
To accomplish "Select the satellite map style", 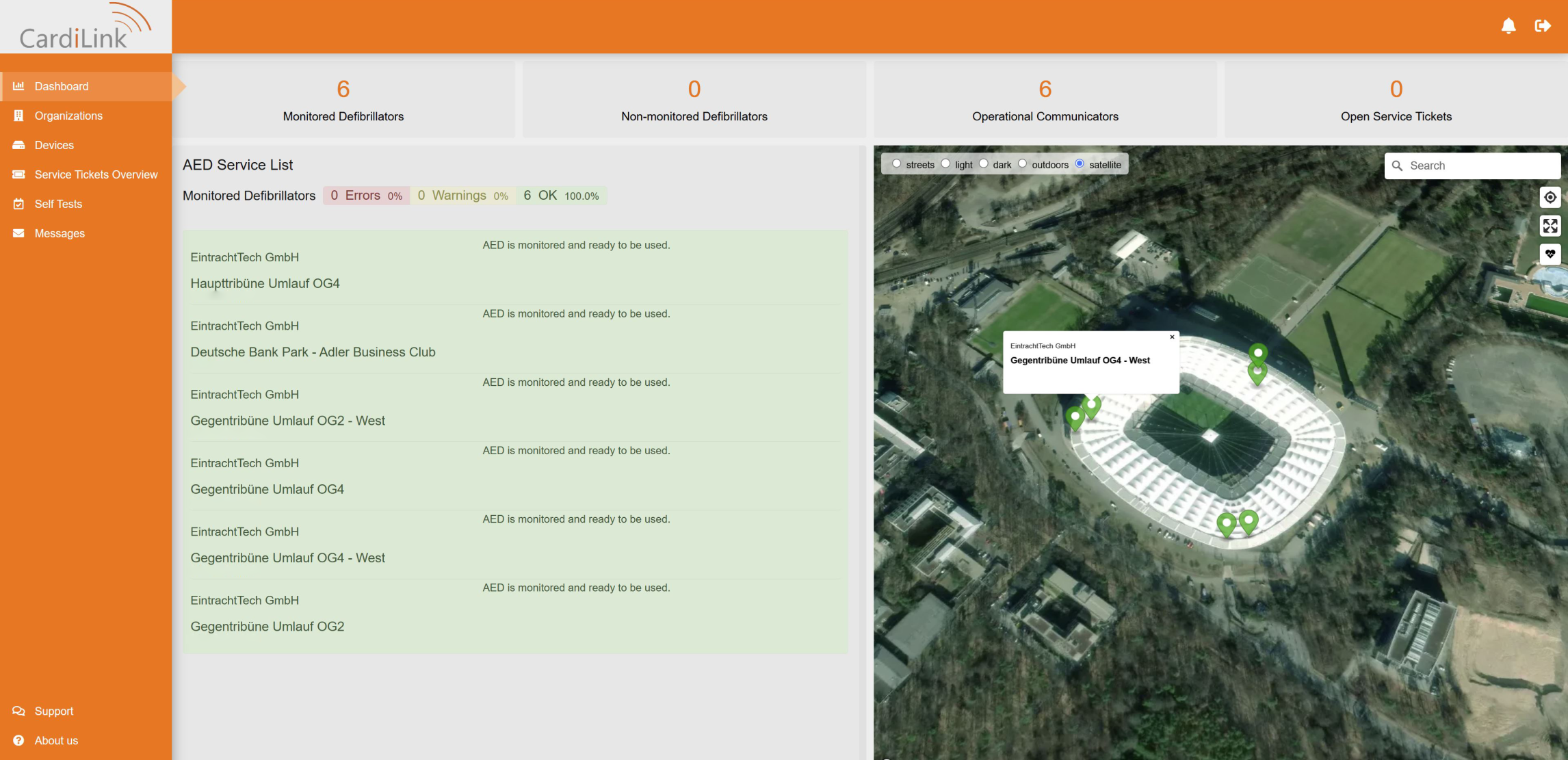I will point(1080,163).
